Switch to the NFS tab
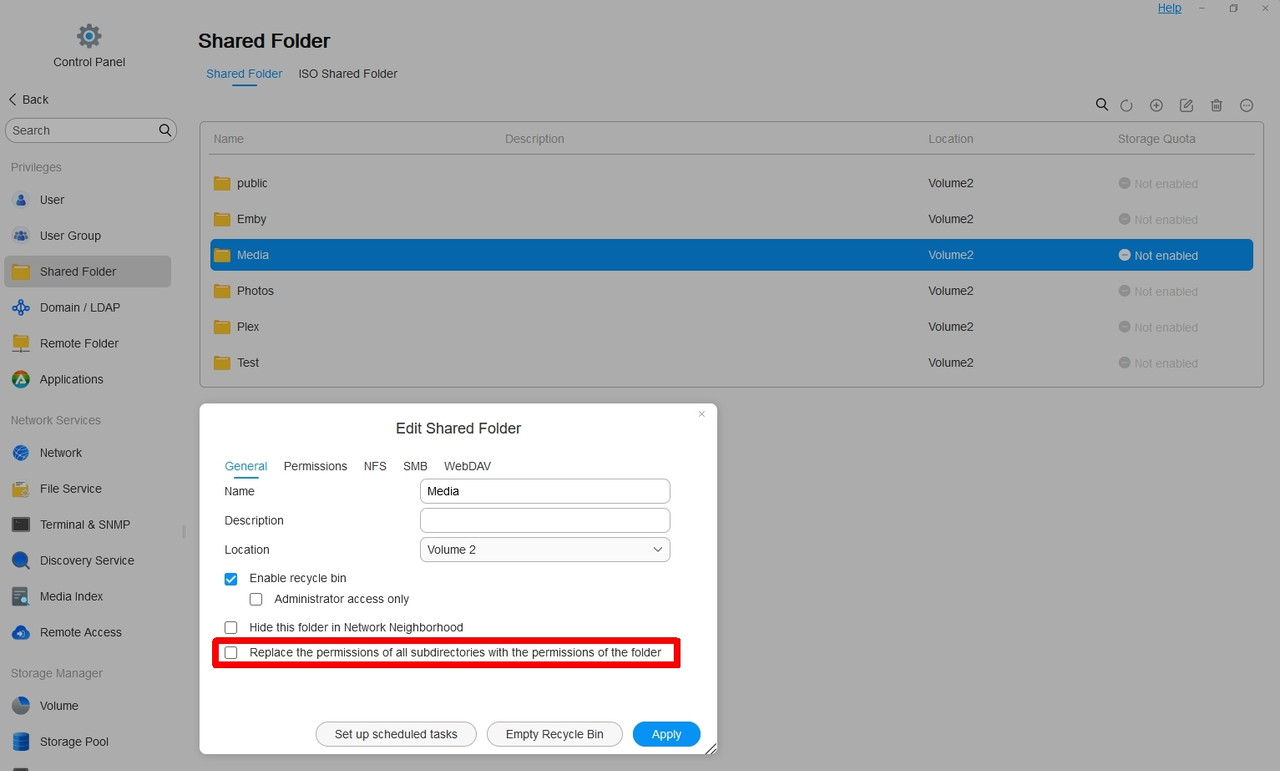This screenshot has width=1280, height=771. click(375, 467)
